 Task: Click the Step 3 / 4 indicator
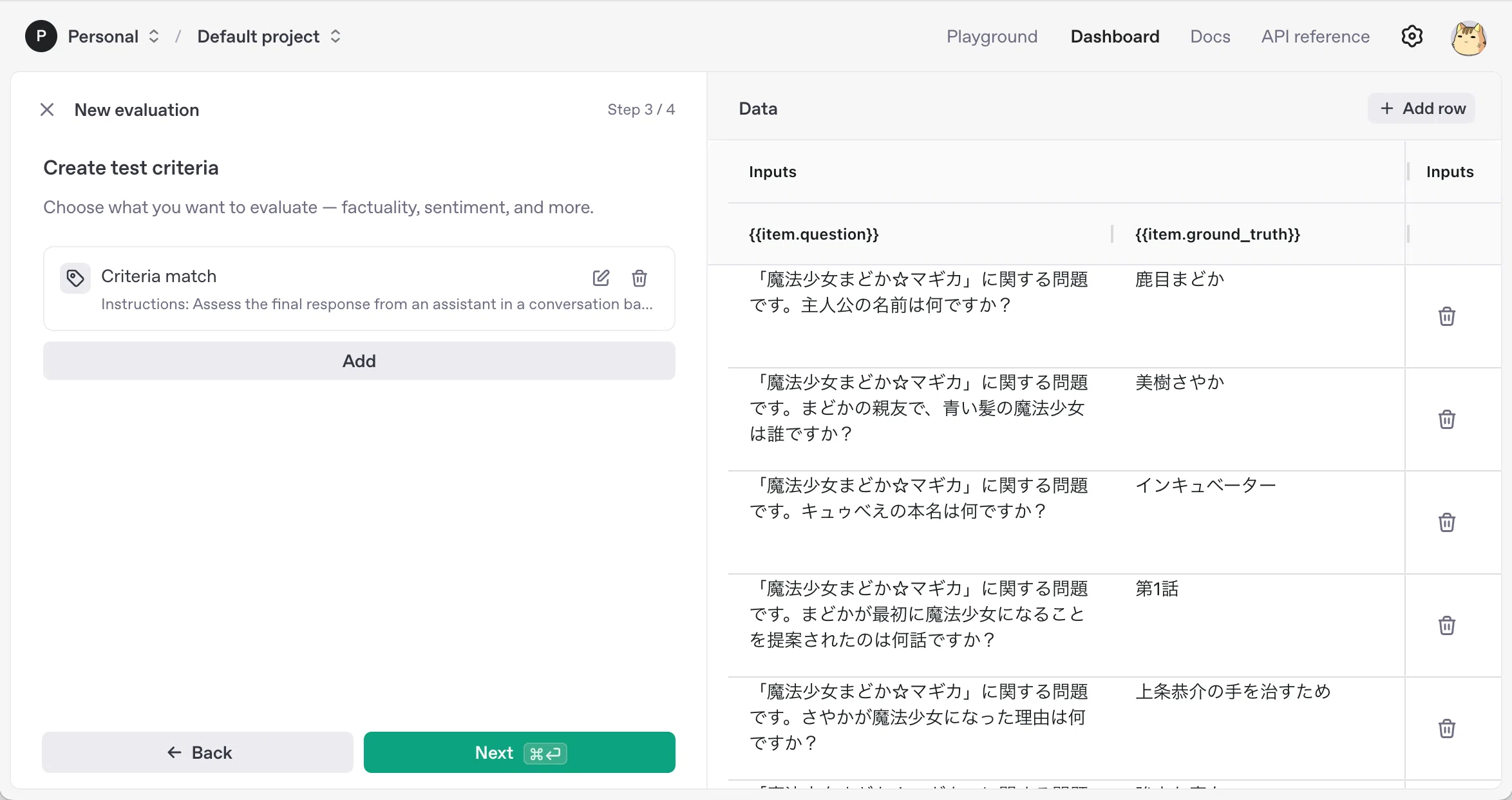[x=641, y=110]
